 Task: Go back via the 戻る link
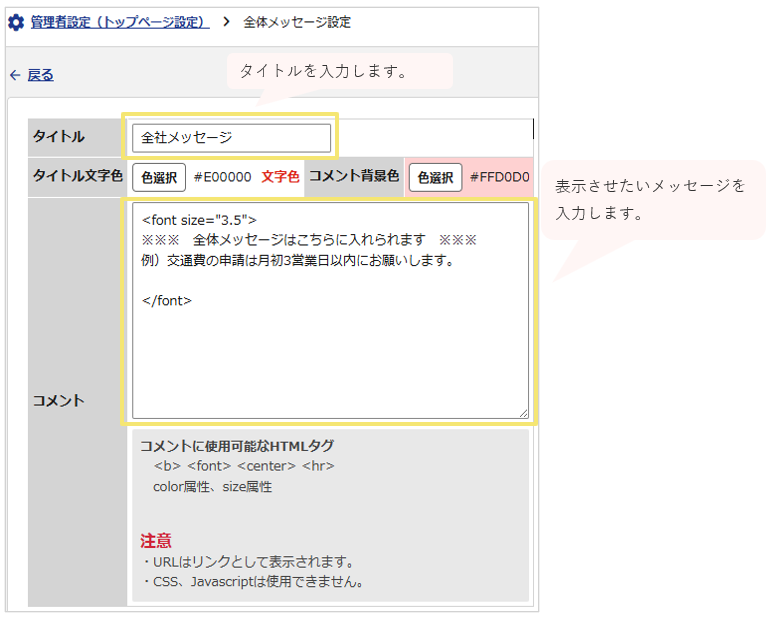[40, 75]
